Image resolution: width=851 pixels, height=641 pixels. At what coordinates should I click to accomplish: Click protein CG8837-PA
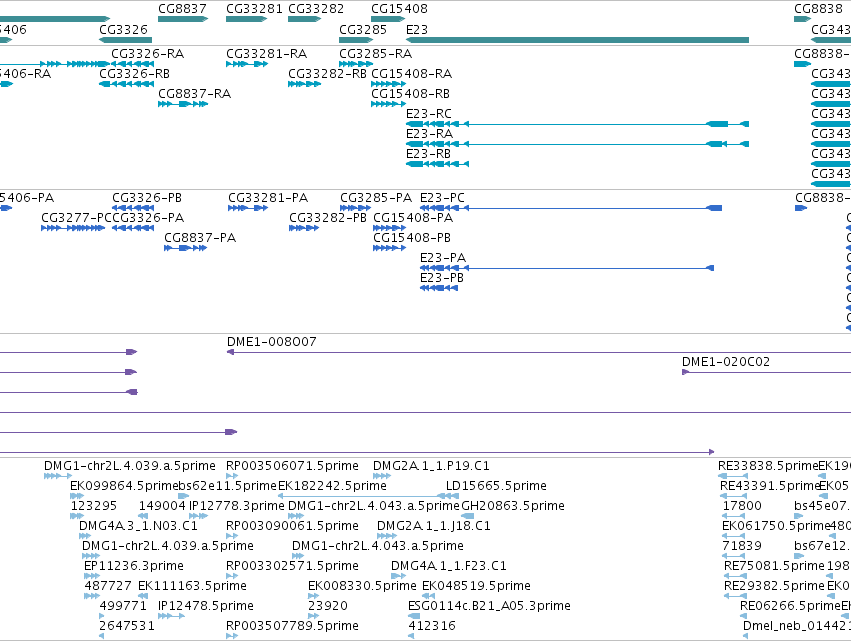tap(186, 248)
